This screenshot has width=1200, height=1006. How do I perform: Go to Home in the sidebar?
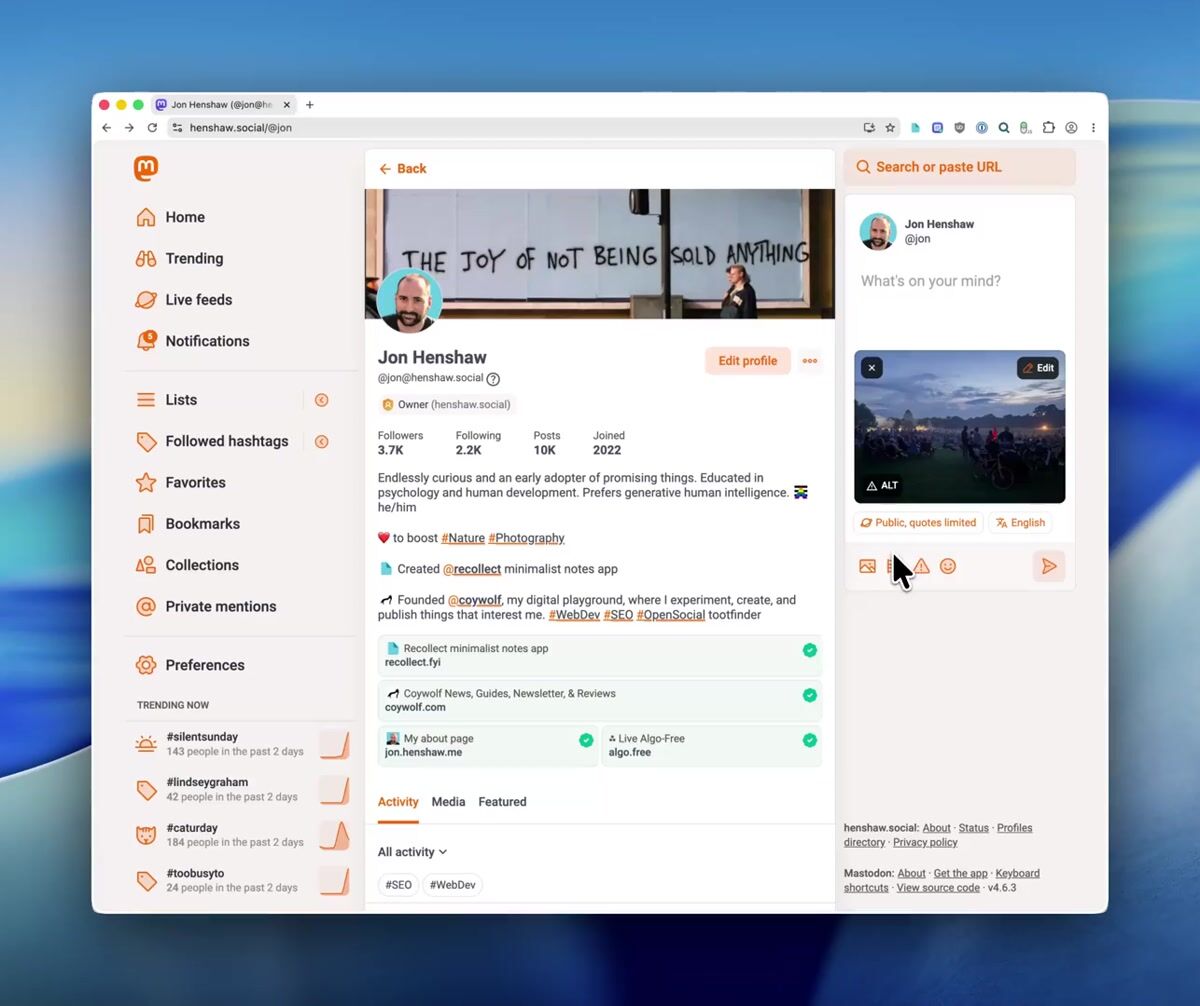tap(170, 217)
